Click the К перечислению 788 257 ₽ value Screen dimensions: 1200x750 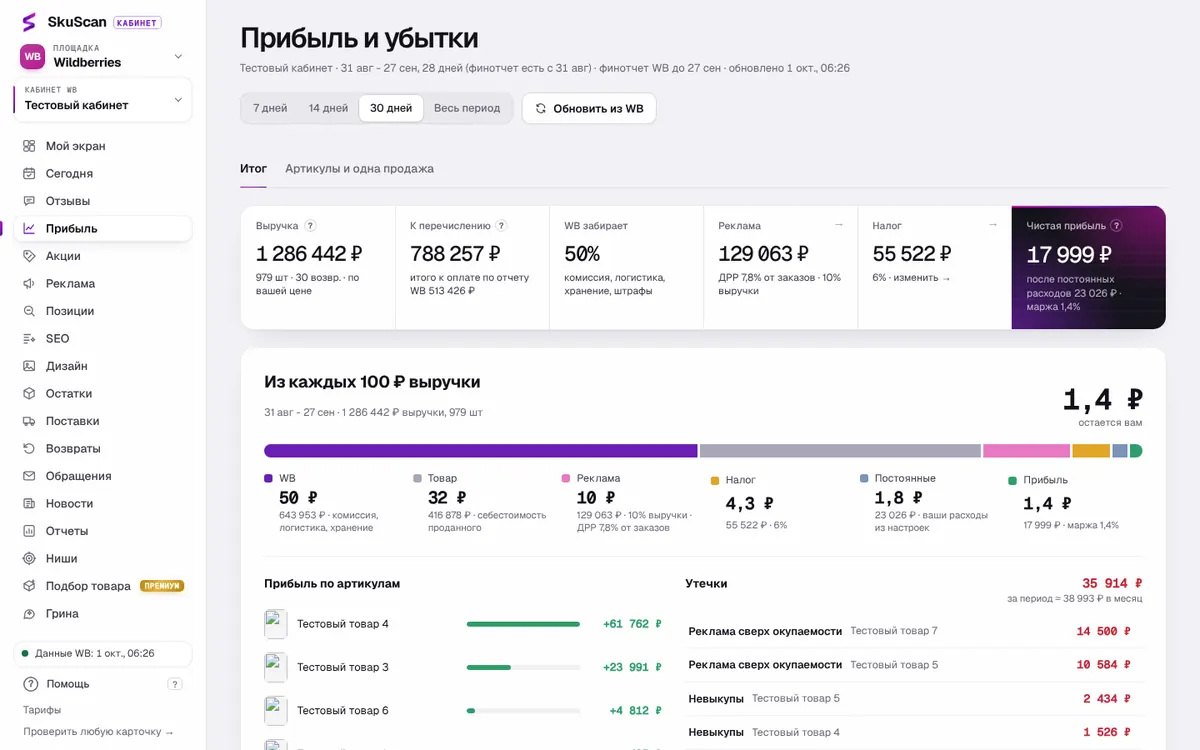tap(455, 254)
